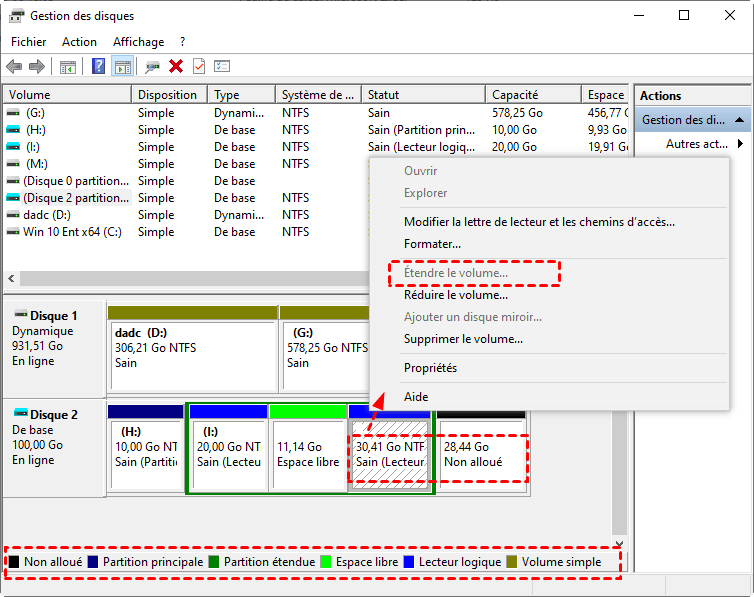This screenshot has width=754, height=597.
Task: Click the Espace column header
Action: click(606, 95)
